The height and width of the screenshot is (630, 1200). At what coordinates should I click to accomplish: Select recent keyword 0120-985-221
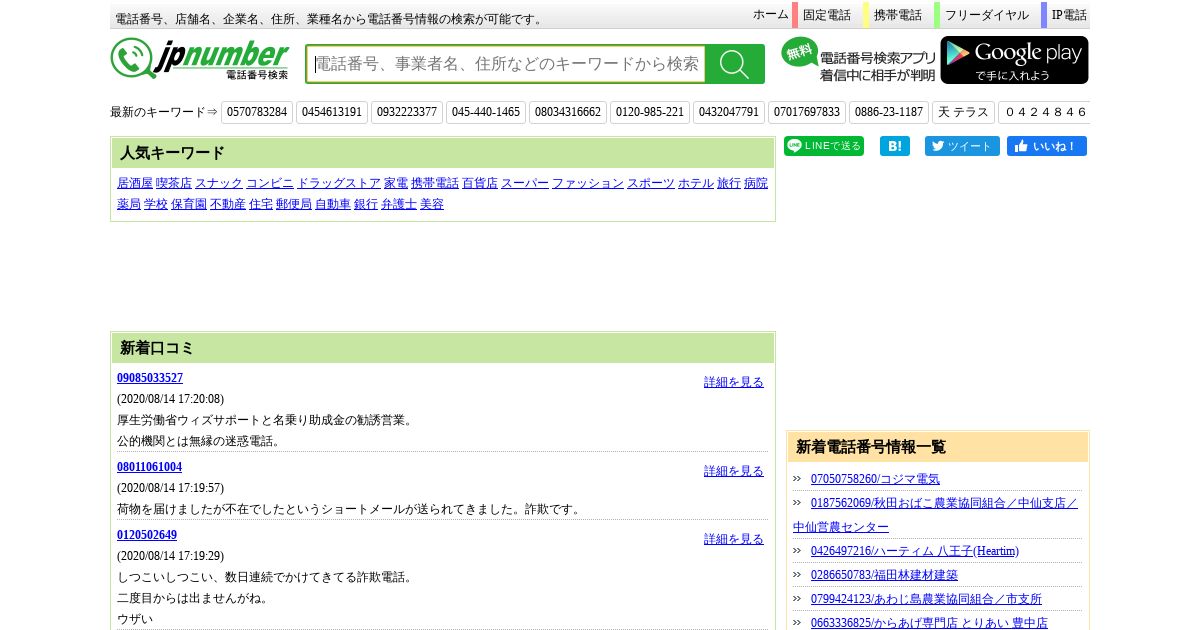pos(650,112)
